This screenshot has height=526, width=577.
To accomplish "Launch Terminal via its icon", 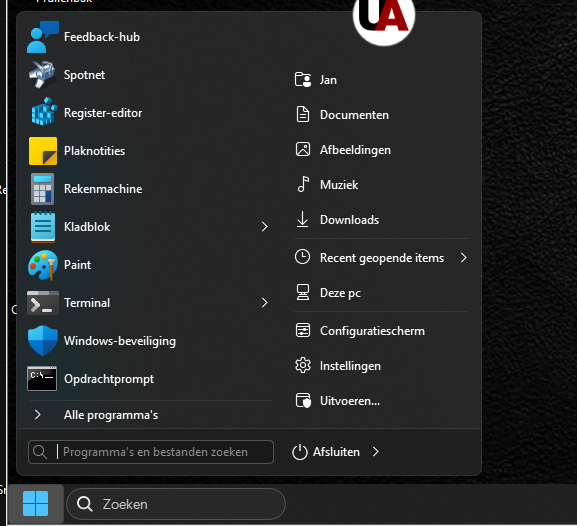I will click(x=43, y=303).
